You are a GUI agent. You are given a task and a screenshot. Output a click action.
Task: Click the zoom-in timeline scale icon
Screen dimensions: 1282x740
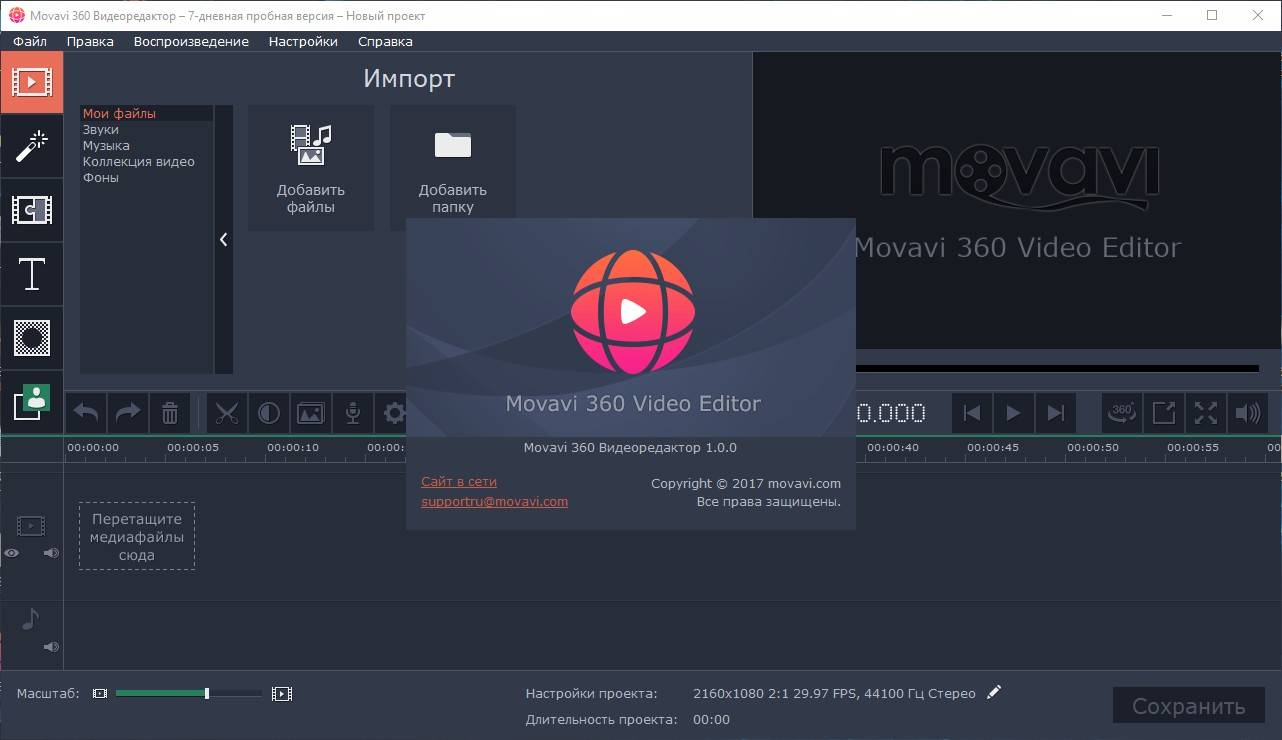click(282, 693)
